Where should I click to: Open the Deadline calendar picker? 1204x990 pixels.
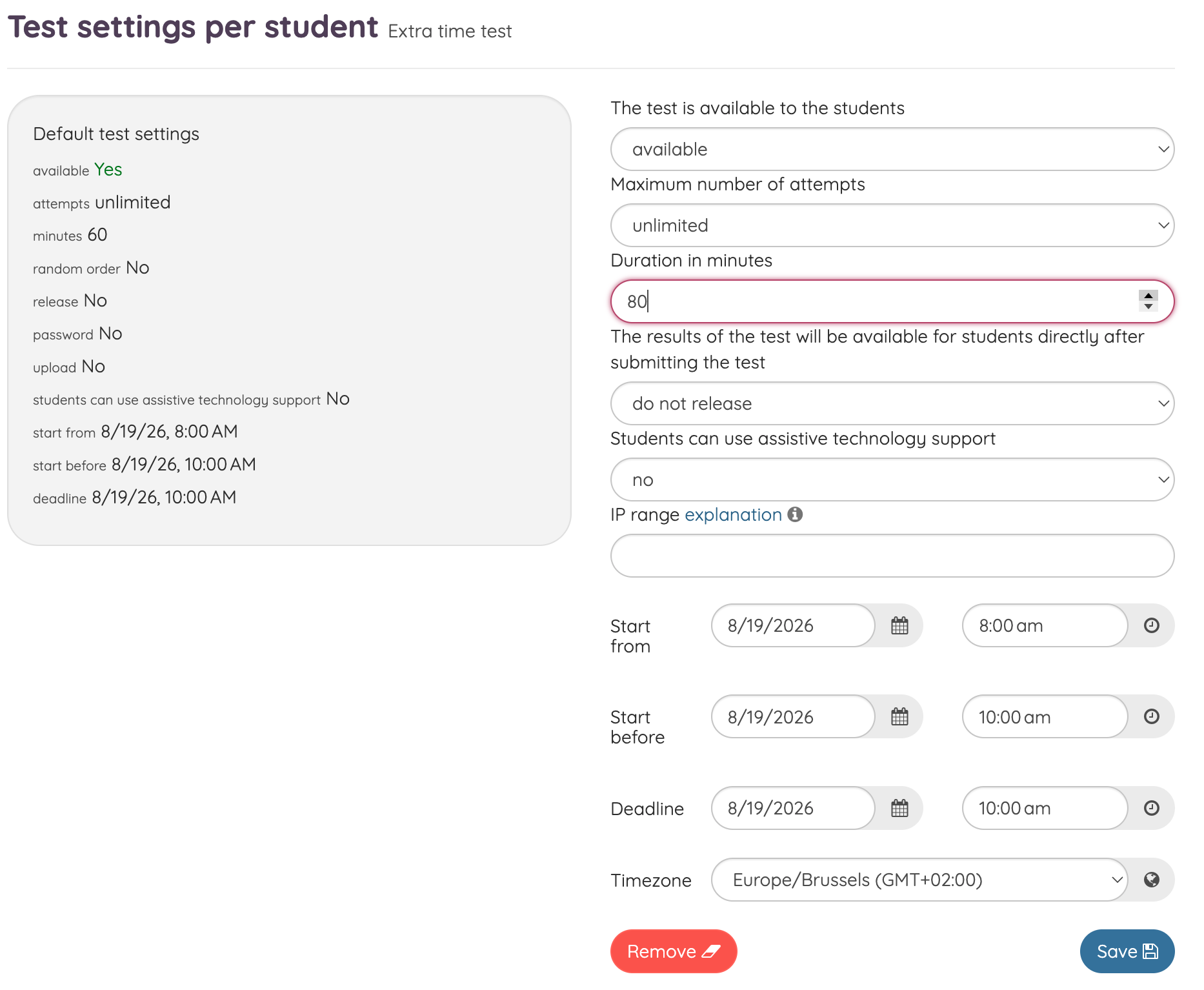coord(899,808)
